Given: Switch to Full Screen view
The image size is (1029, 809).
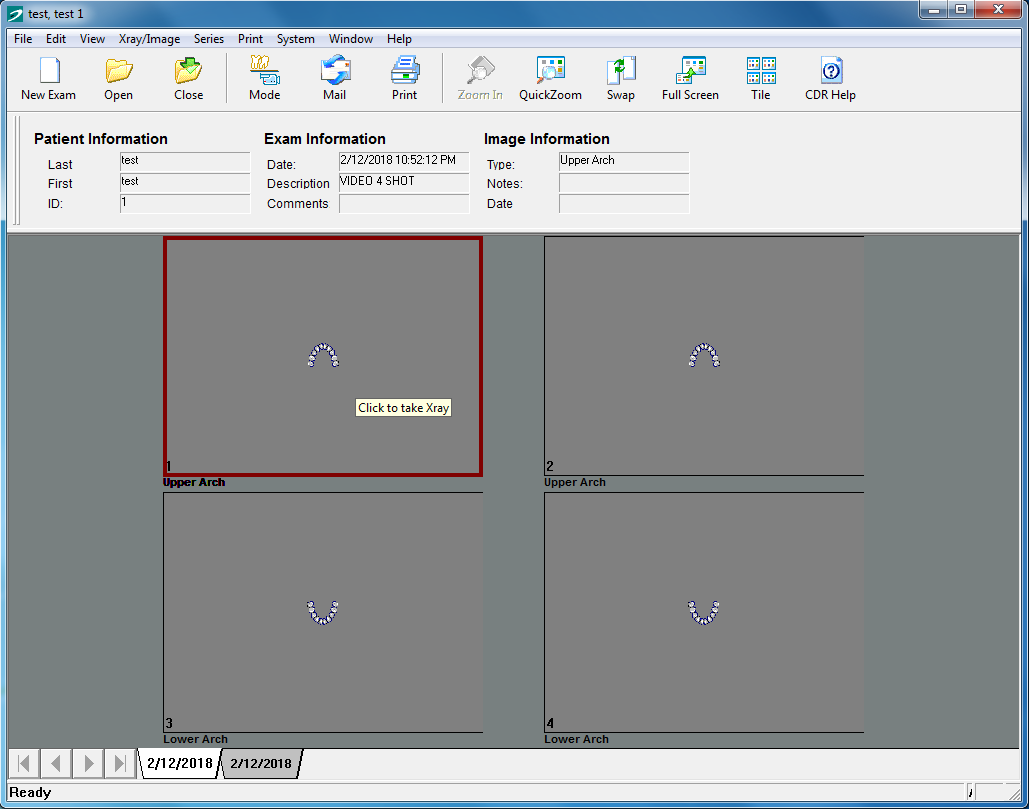Looking at the screenshot, I should (x=690, y=78).
